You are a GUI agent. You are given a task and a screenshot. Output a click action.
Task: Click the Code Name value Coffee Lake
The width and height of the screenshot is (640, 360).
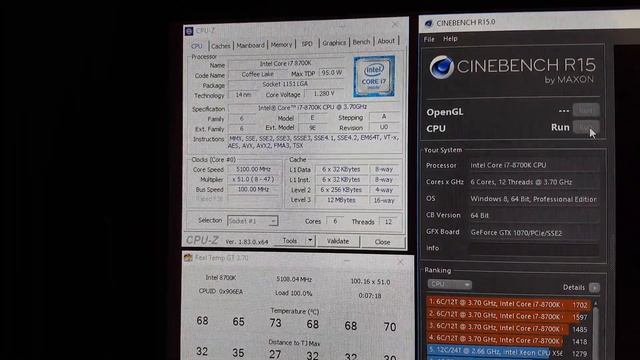coord(258,74)
